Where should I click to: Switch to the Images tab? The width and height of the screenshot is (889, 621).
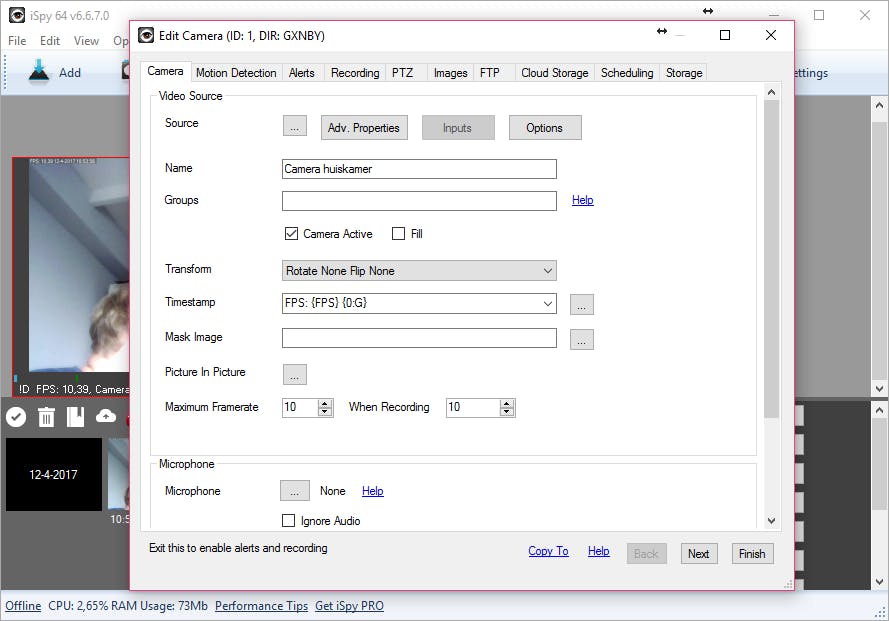click(x=450, y=73)
